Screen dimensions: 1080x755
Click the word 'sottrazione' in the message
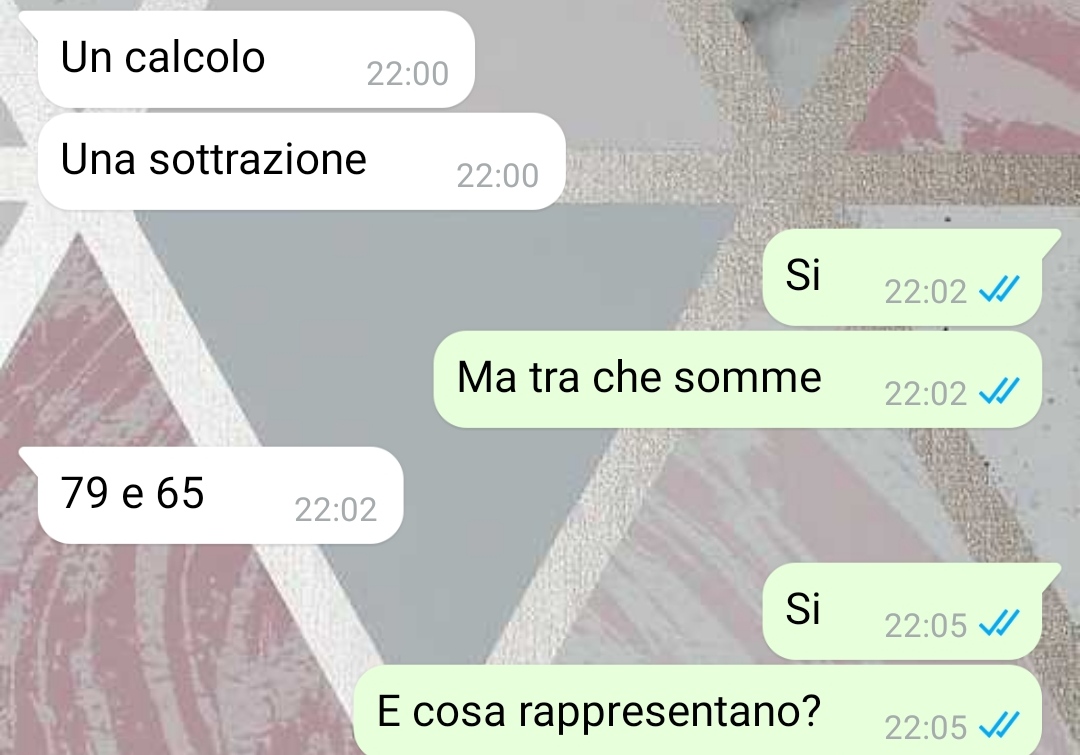pos(258,160)
